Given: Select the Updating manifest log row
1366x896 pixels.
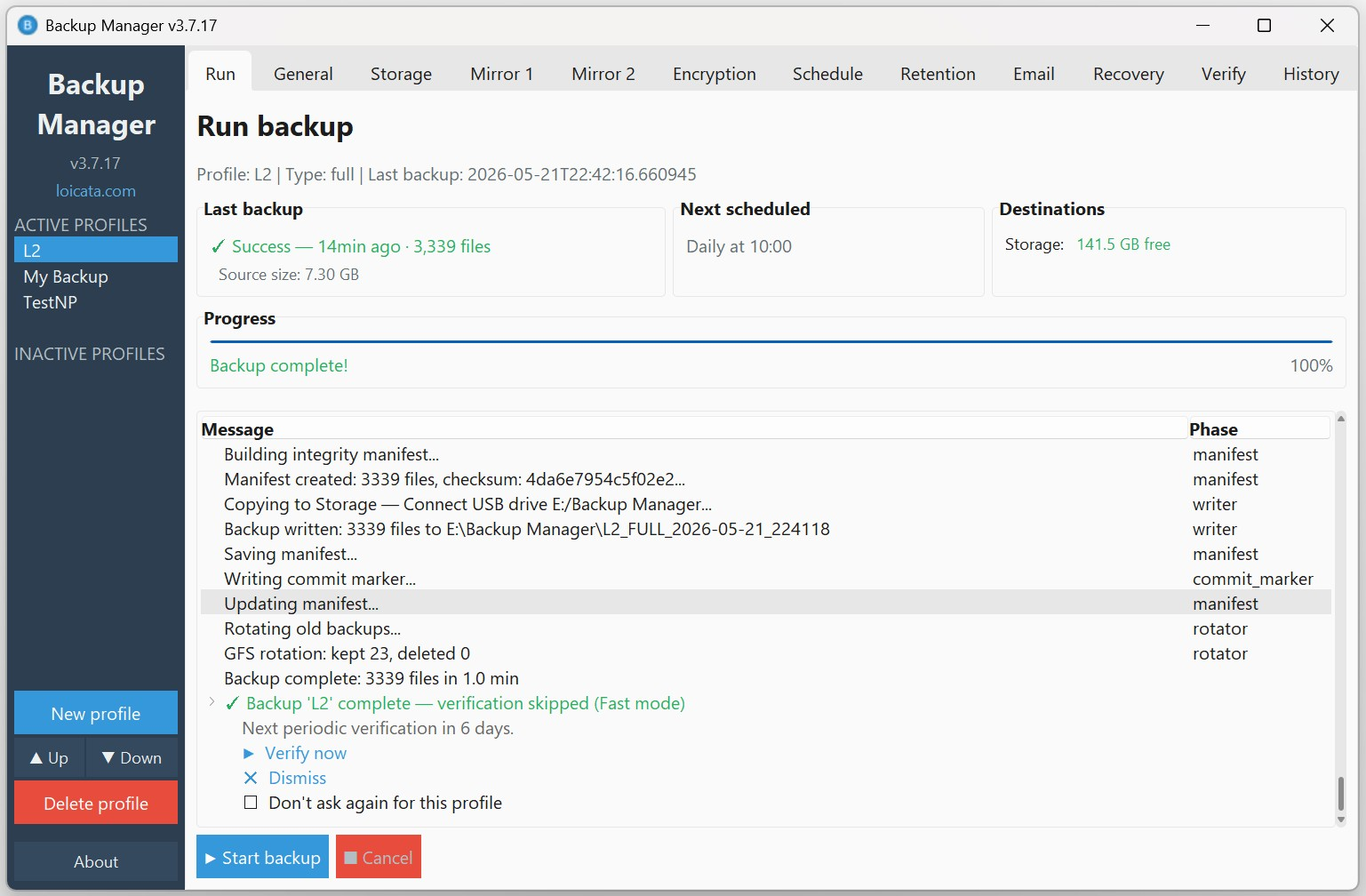Looking at the screenshot, I should pyautogui.click(x=766, y=604).
